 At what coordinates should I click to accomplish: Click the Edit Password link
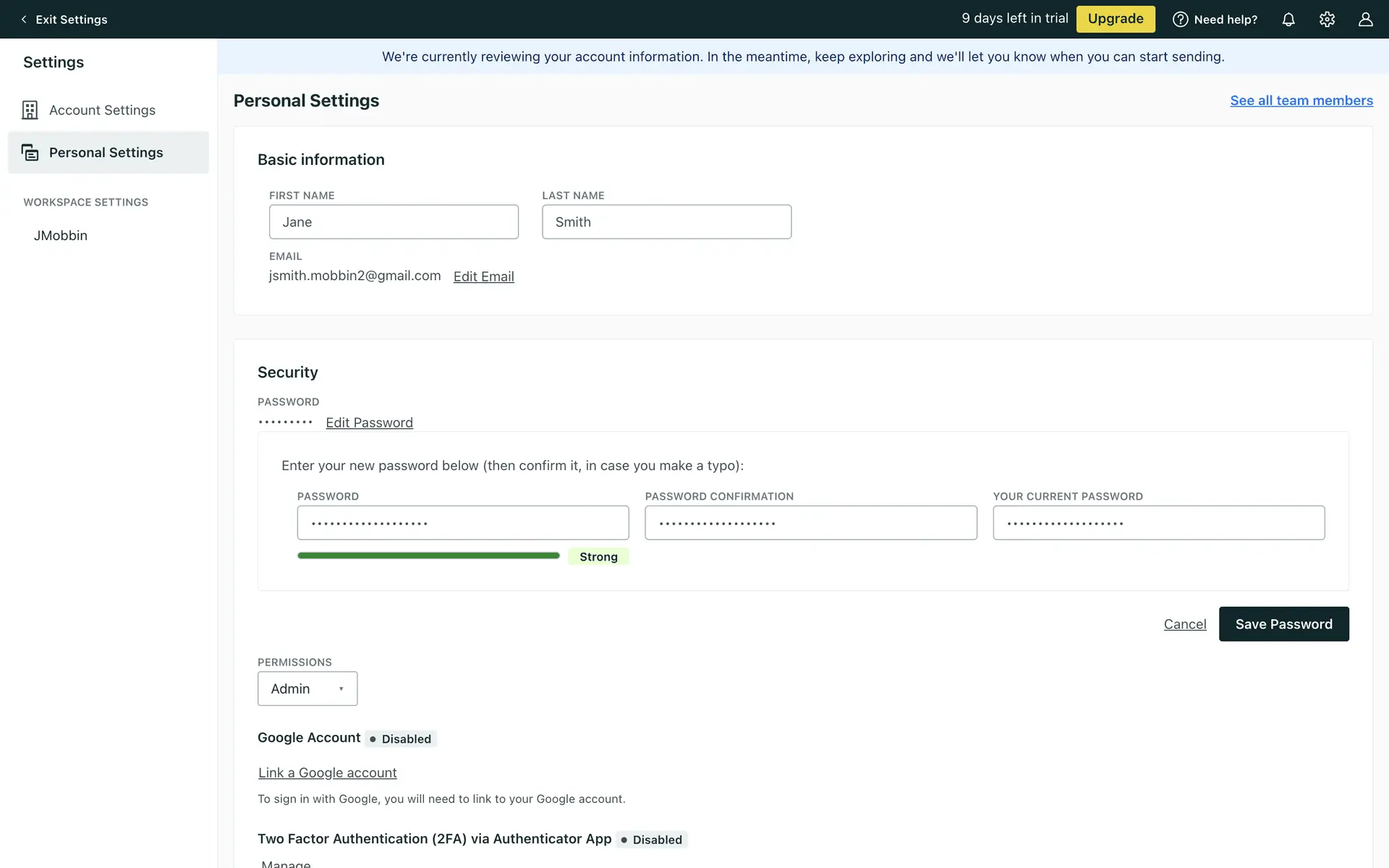[369, 422]
